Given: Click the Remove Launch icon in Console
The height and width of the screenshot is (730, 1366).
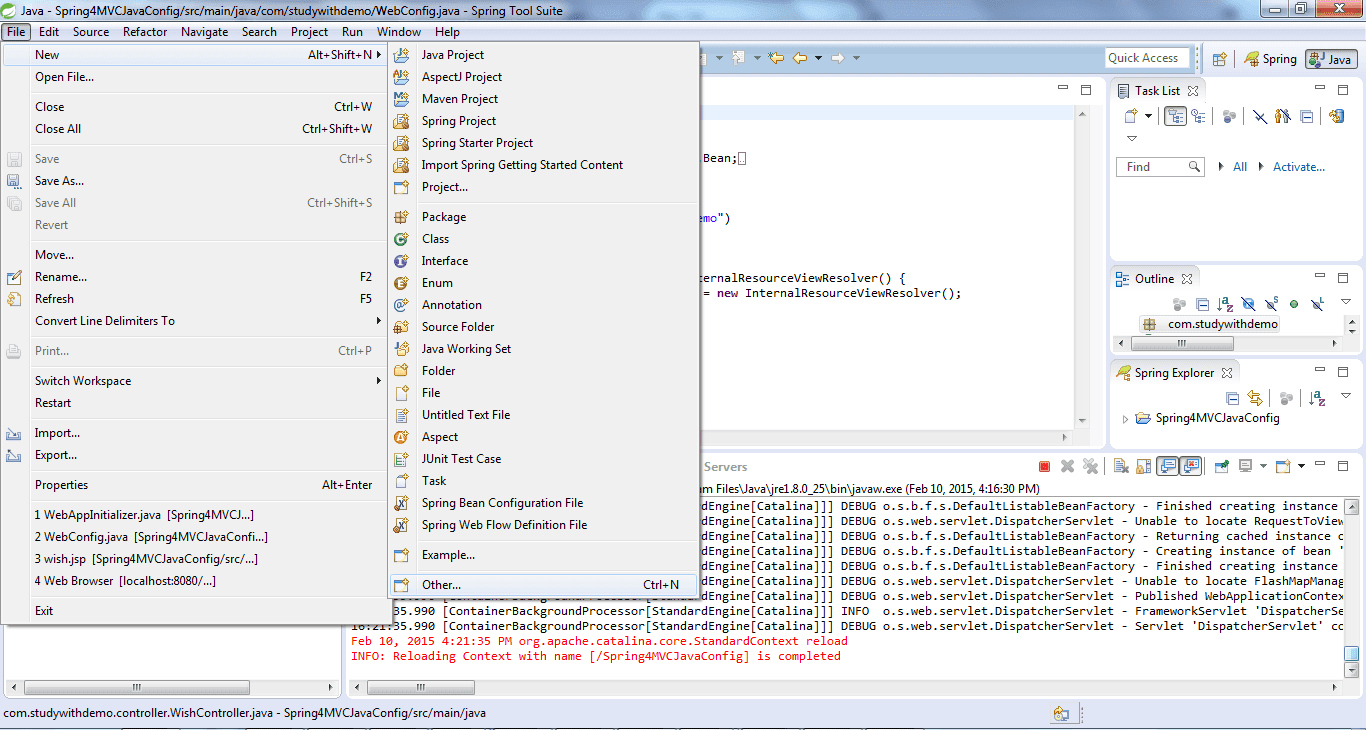Looking at the screenshot, I should pos(1067,466).
